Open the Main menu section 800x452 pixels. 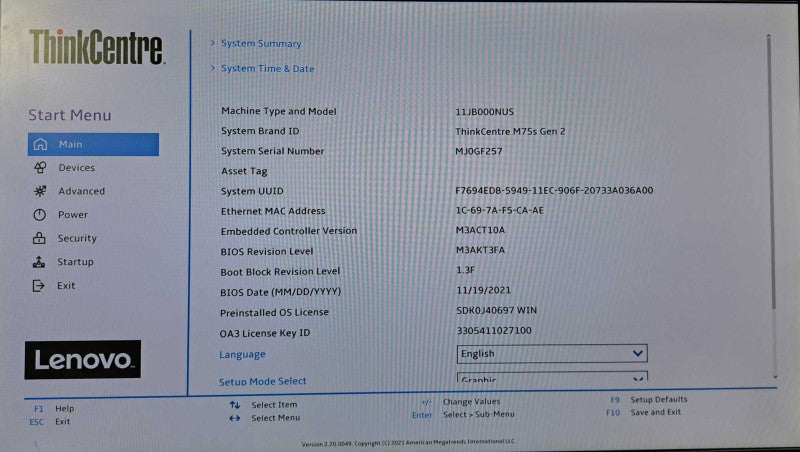(x=93, y=144)
